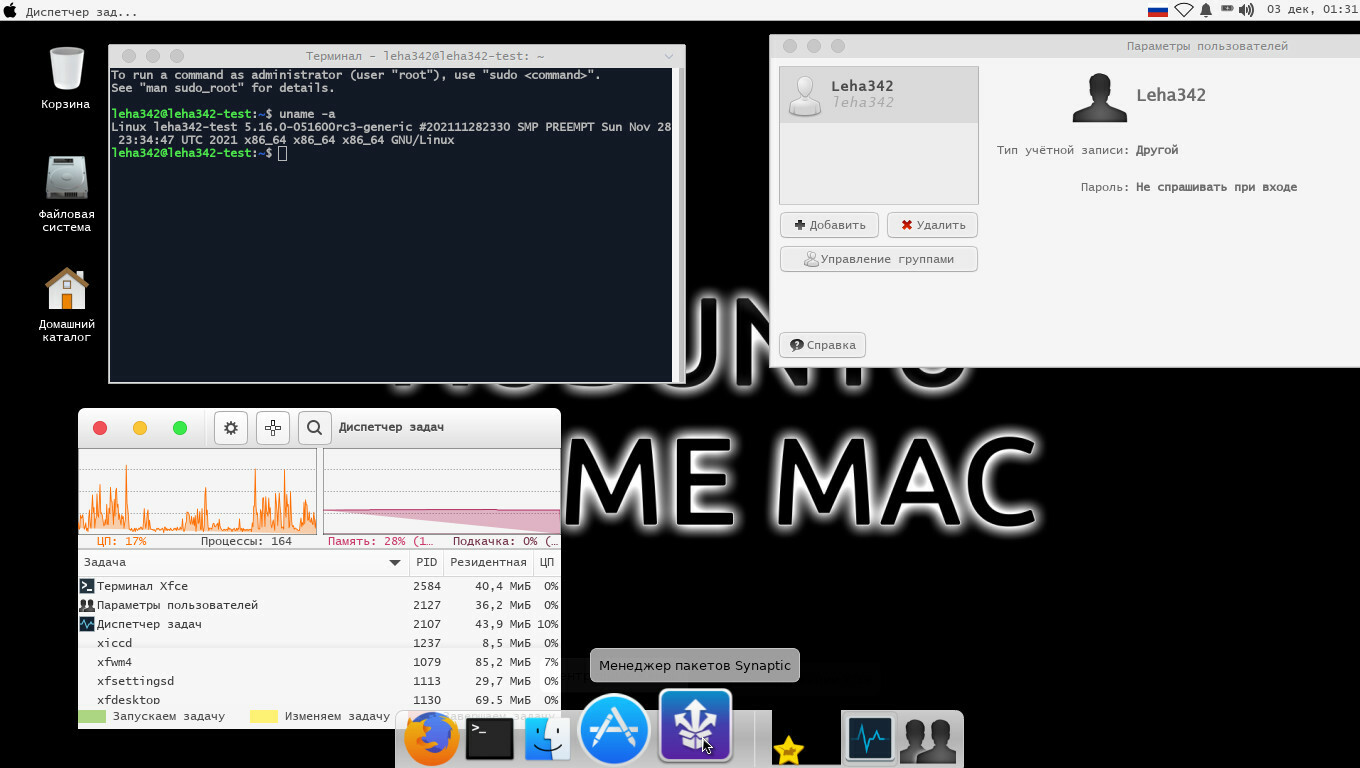Minimize Task Manager with yellow button
This screenshot has height=768, width=1360.
point(140,428)
